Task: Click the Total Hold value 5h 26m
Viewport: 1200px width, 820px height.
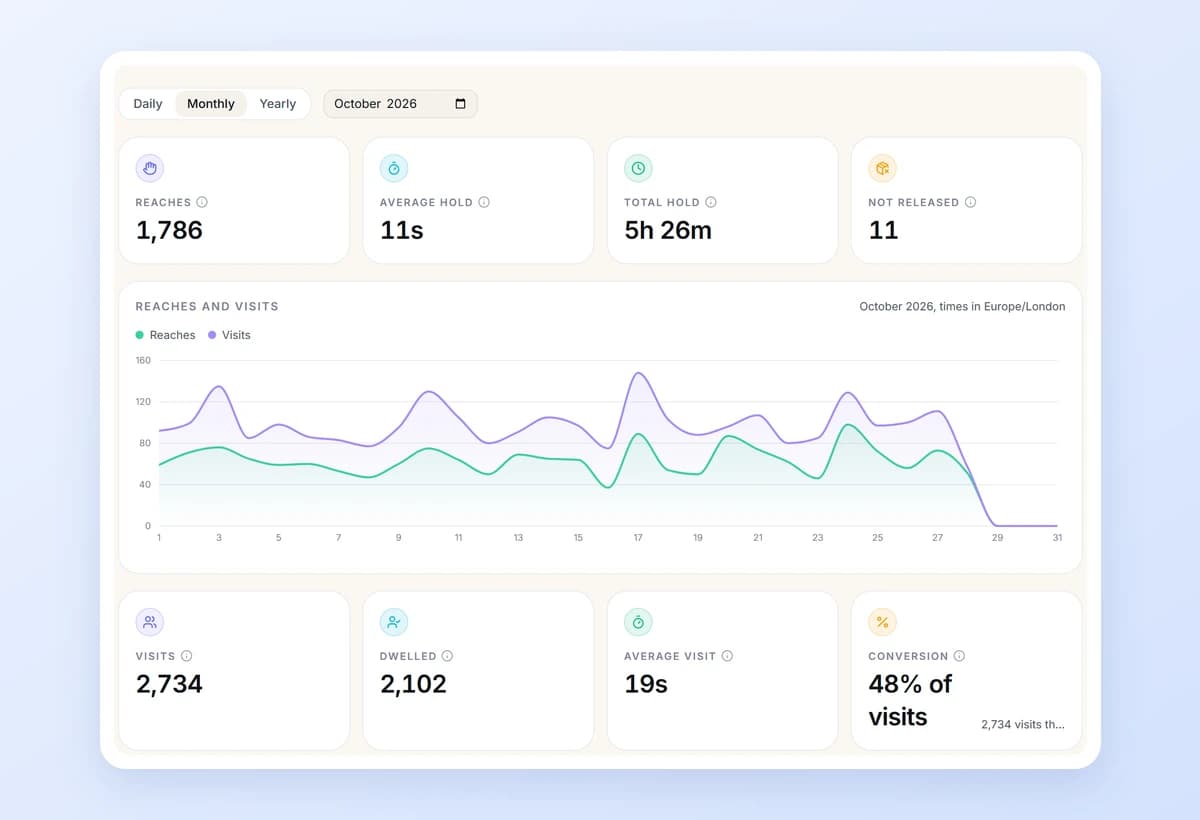Action: tap(668, 230)
